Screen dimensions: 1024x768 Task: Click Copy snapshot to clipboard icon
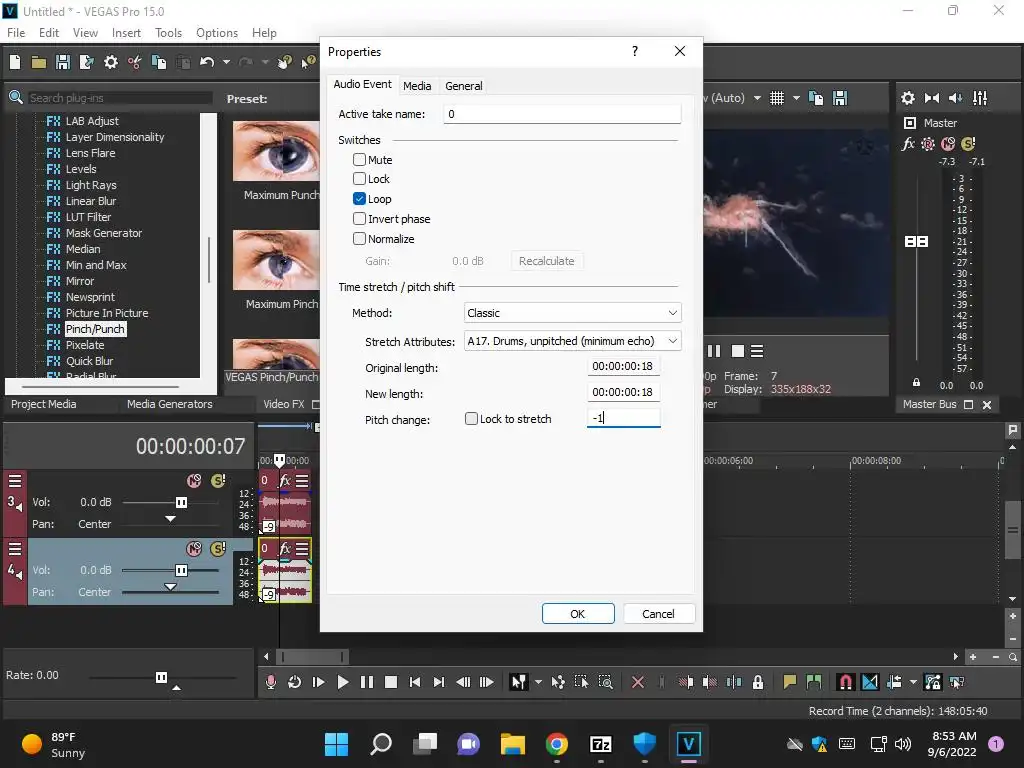pos(816,98)
